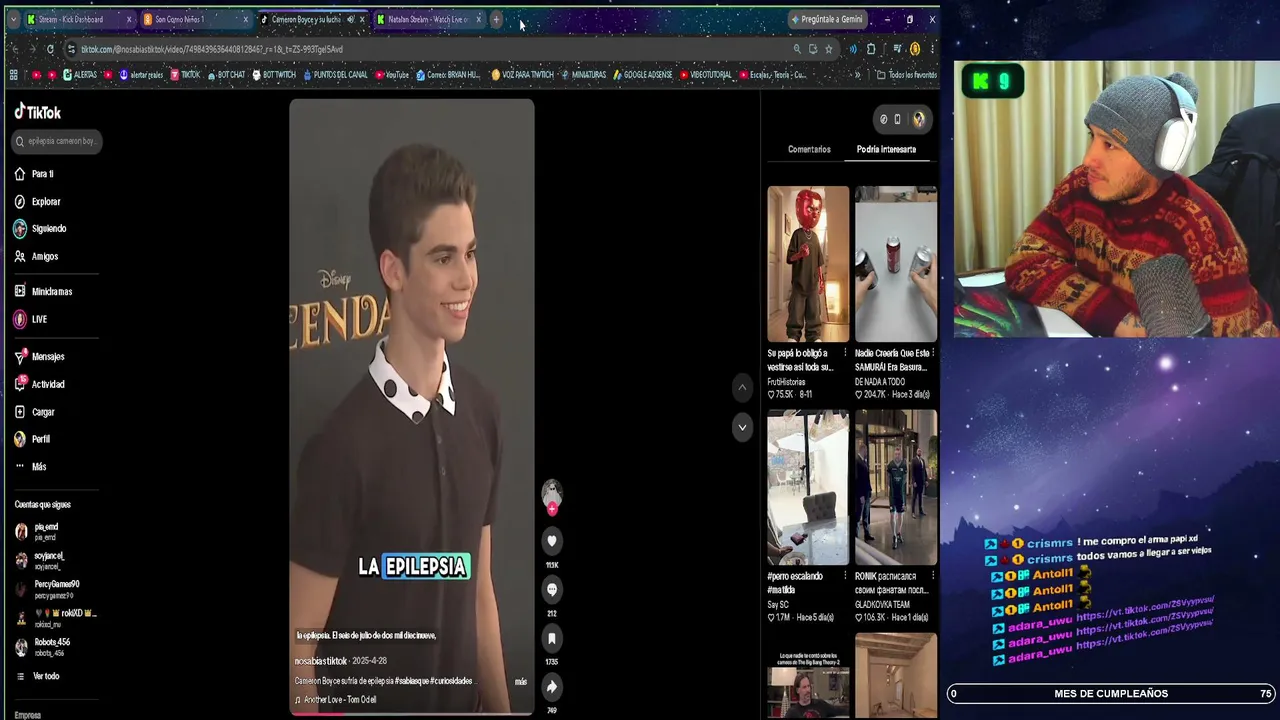Switch to Natalan Stream browser tab
Viewport: 1280px width, 720px height.
point(429,19)
